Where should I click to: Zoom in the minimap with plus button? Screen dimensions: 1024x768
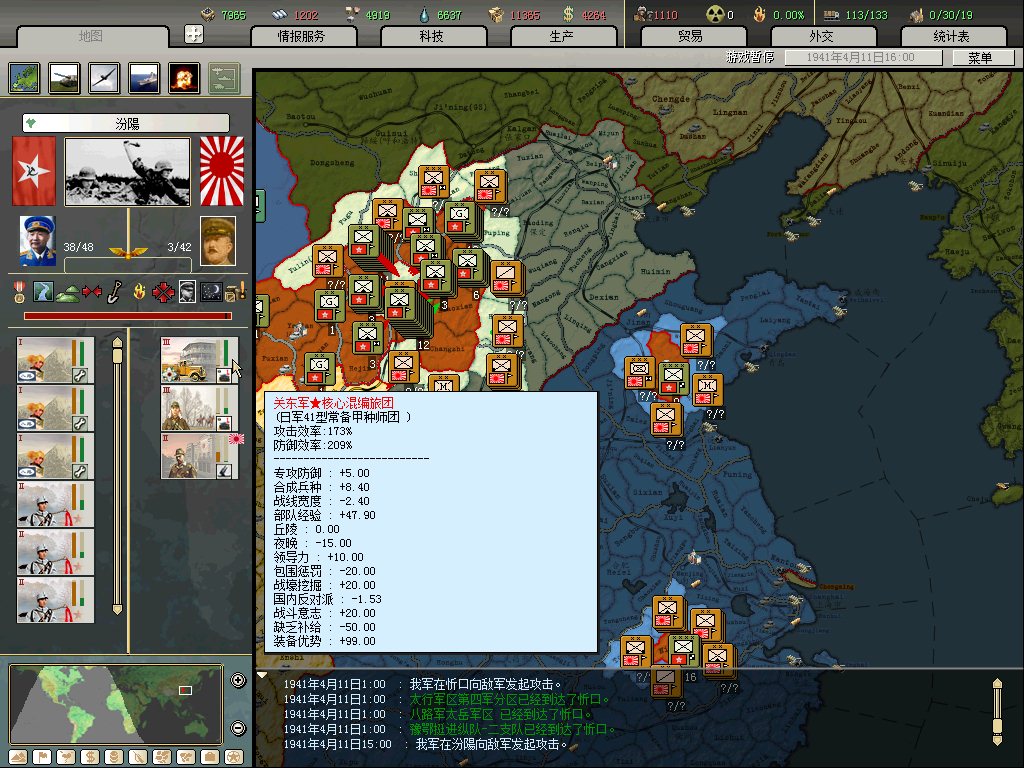[238, 681]
